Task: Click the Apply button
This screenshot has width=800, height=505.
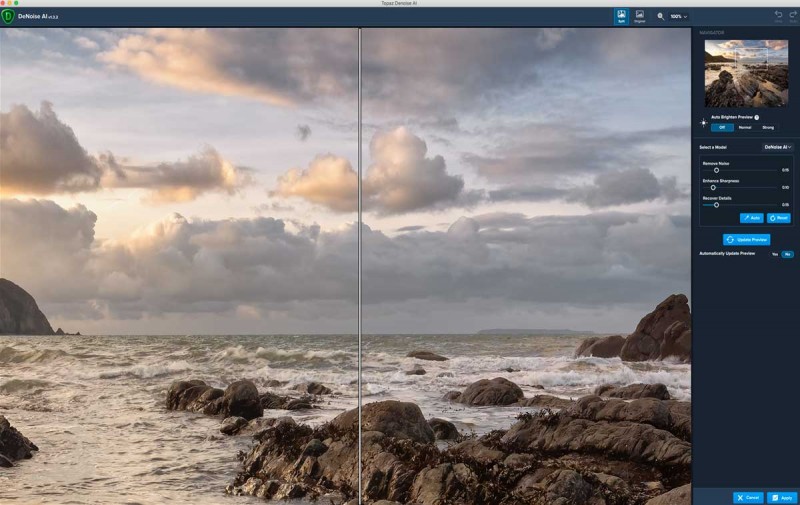Action: pos(782,497)
